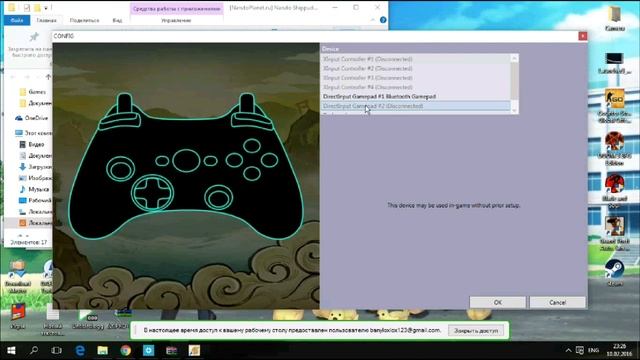Image resolution: width=640 pixels, height=360 pixels.
Task: Click the pin to quick access icon
Action: (x=33, y=37)
